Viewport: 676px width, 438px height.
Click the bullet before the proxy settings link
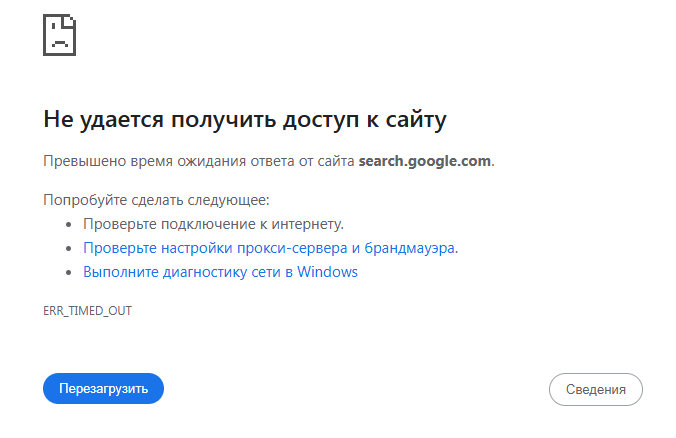pyautogui.click(x=69, y=248)
